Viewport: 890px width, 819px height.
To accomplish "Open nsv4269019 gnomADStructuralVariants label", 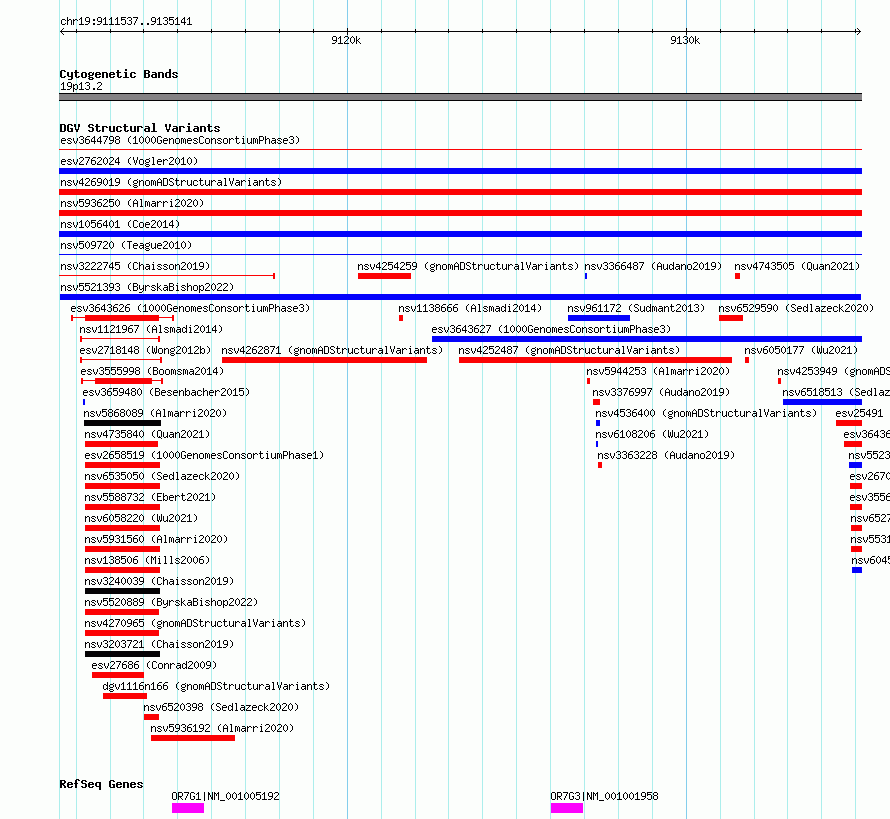I will coord(171,182).
